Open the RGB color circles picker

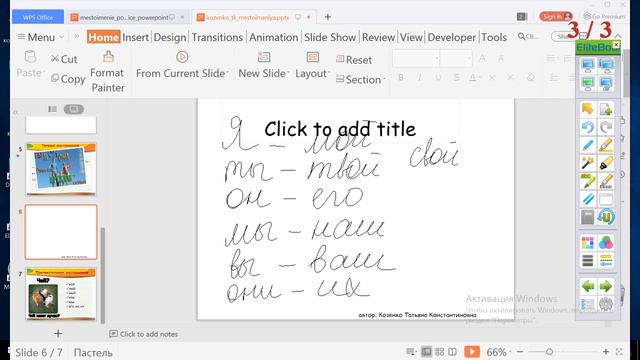[x=606, y=243]
